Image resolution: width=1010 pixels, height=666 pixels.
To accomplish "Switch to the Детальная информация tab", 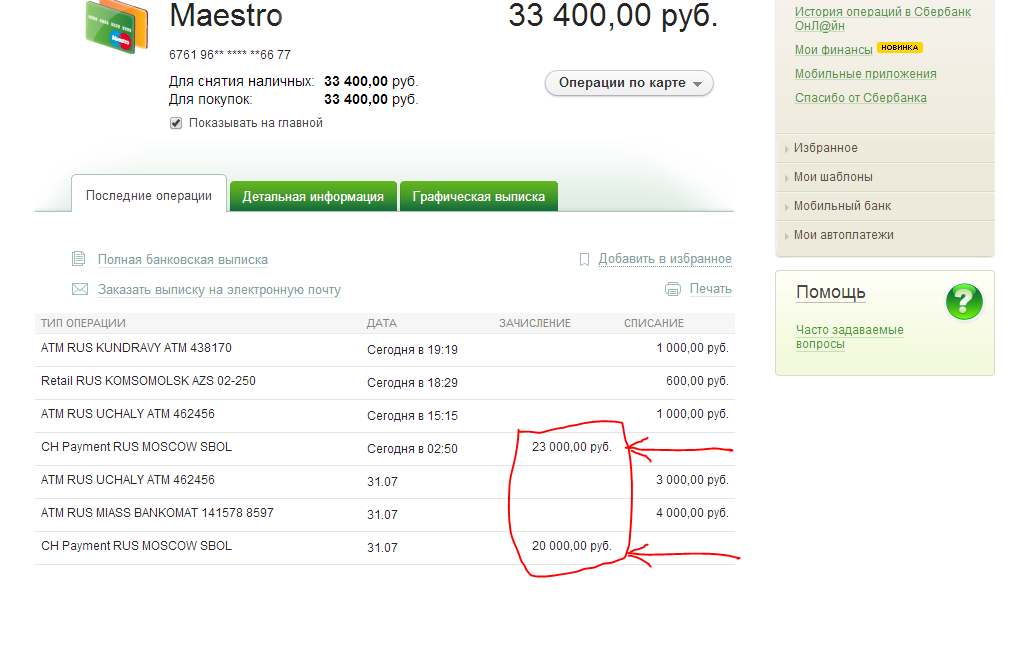I will [313, 197].
